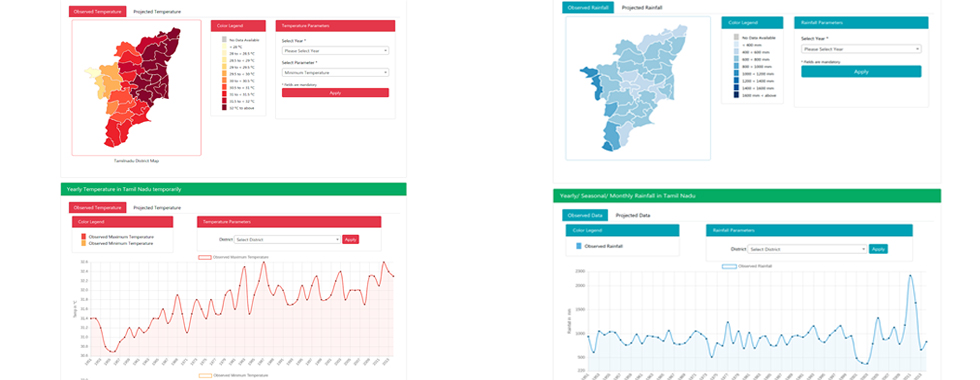Toggle Observed Maximum Temperature chart legend
Image resolution: width=980 pixels, height=380 pixels.
(233, 257)
